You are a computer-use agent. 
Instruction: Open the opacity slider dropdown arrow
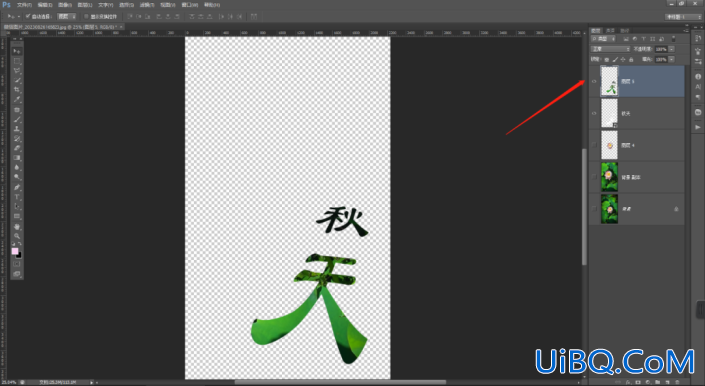tap(671, 49)
